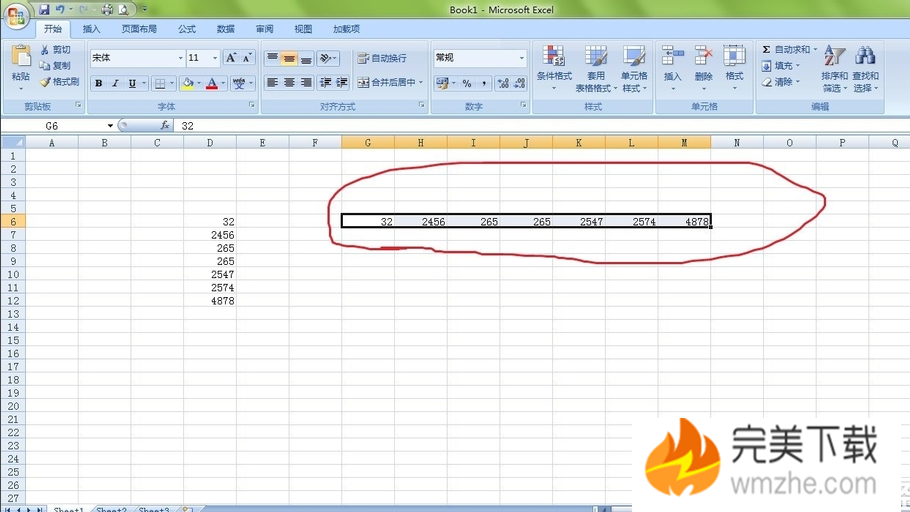Expand Name Box G6 dropdown
This screenshot has width=910, height=512.
(110, 126)
